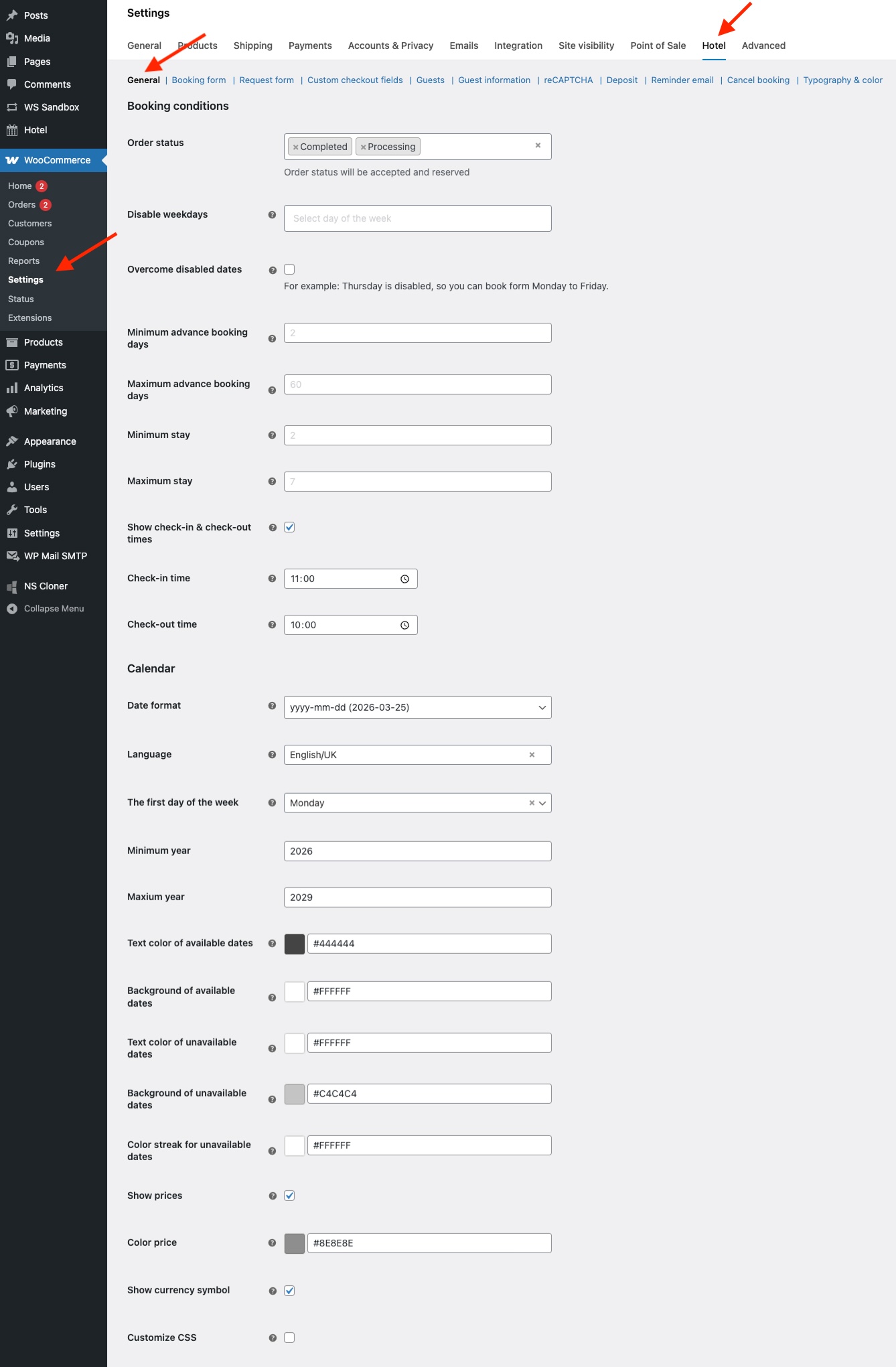Image resolution: width=896 pixels, height=1367 pixels.
Task: Clear the English/UK language selection
Action: click(x=532, y=755)
